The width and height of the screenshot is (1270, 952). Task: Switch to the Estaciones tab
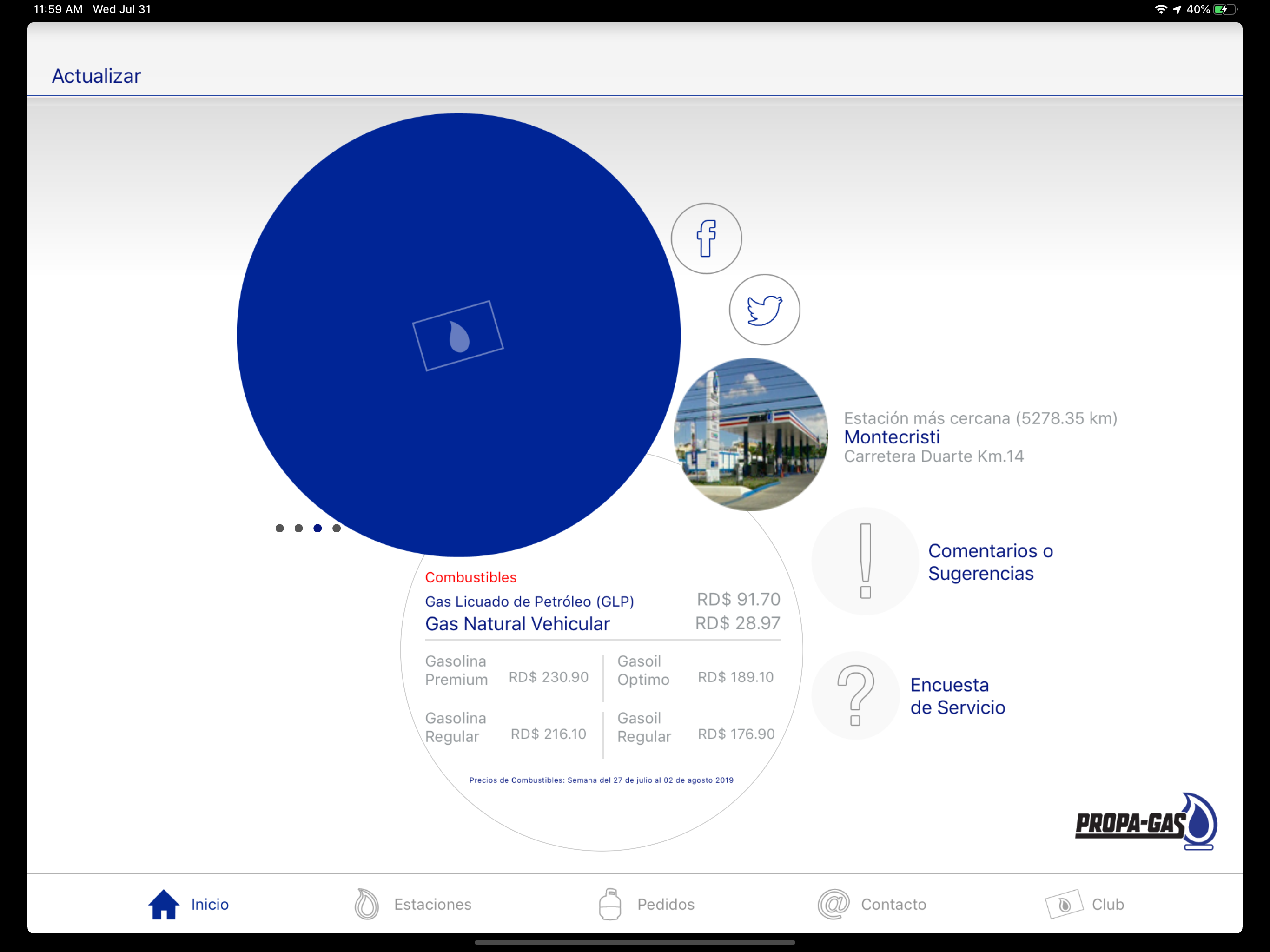[x=413, y=904]
